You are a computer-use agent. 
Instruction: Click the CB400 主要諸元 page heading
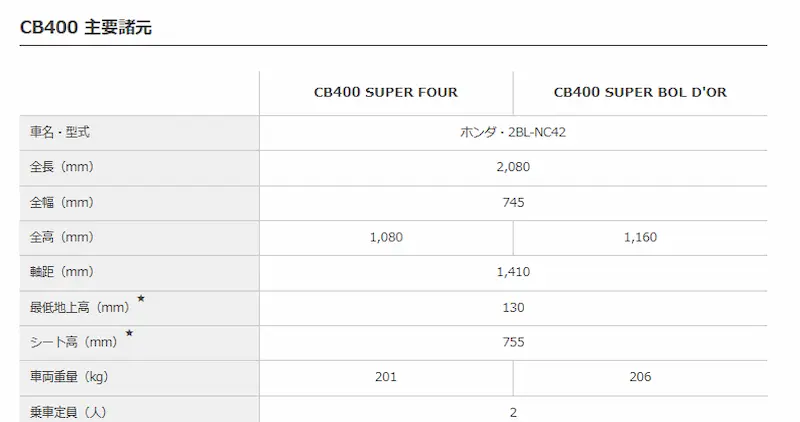pyautogui.click(x=86, y=27)
